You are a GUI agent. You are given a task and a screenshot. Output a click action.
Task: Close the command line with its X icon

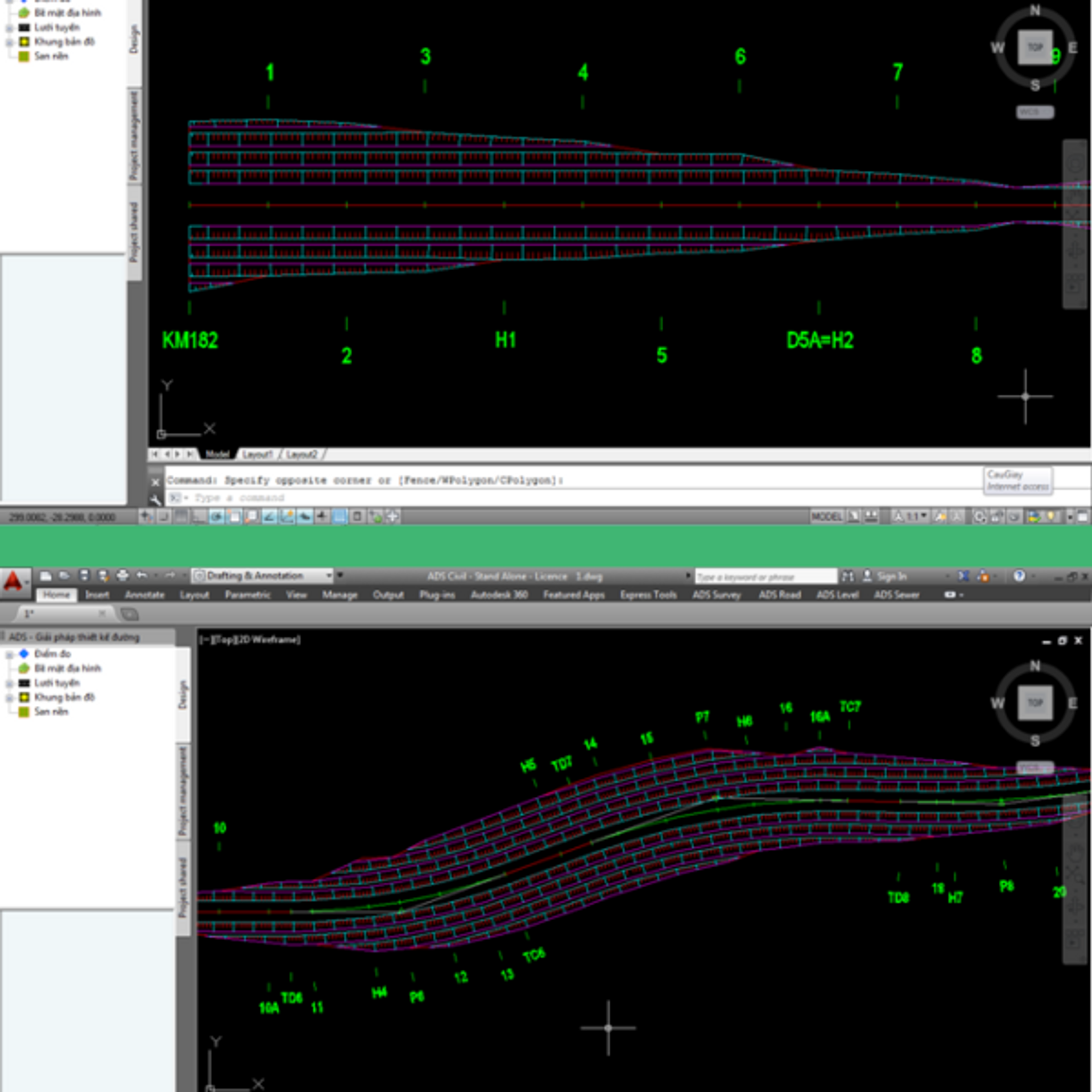click(155, 482)
